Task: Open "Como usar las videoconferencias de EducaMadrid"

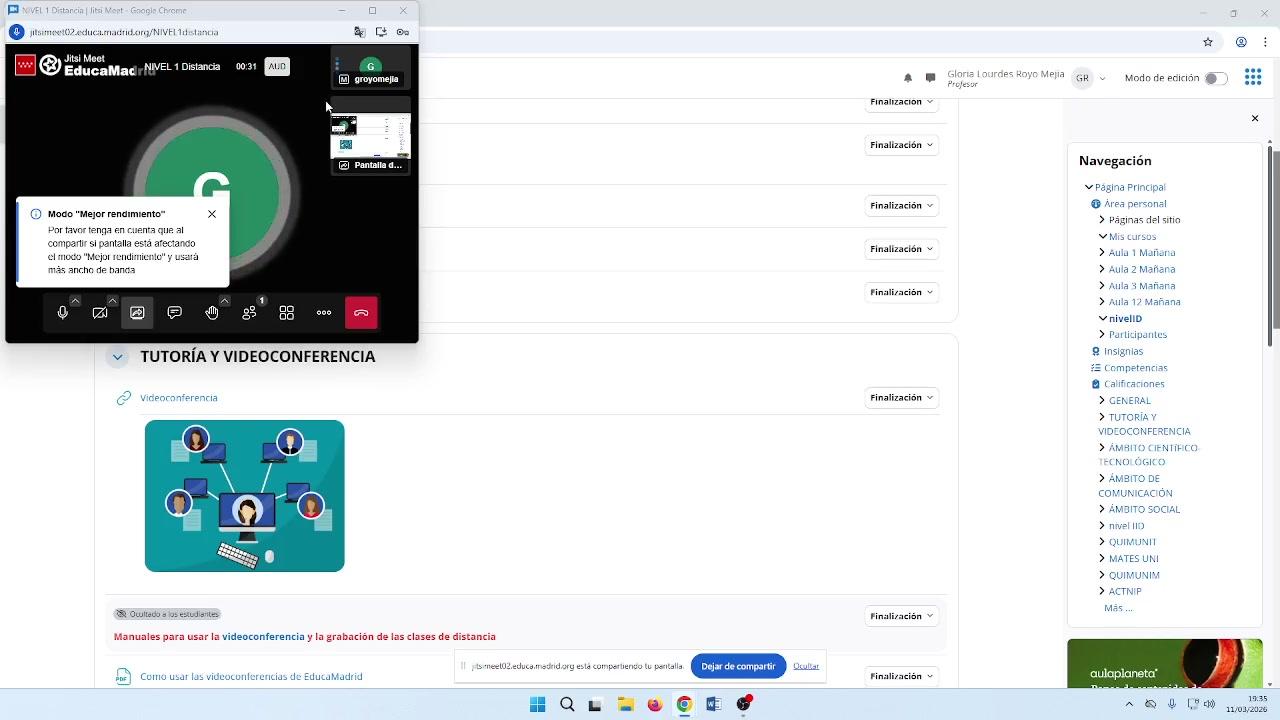Action: [x=251, y=677]
